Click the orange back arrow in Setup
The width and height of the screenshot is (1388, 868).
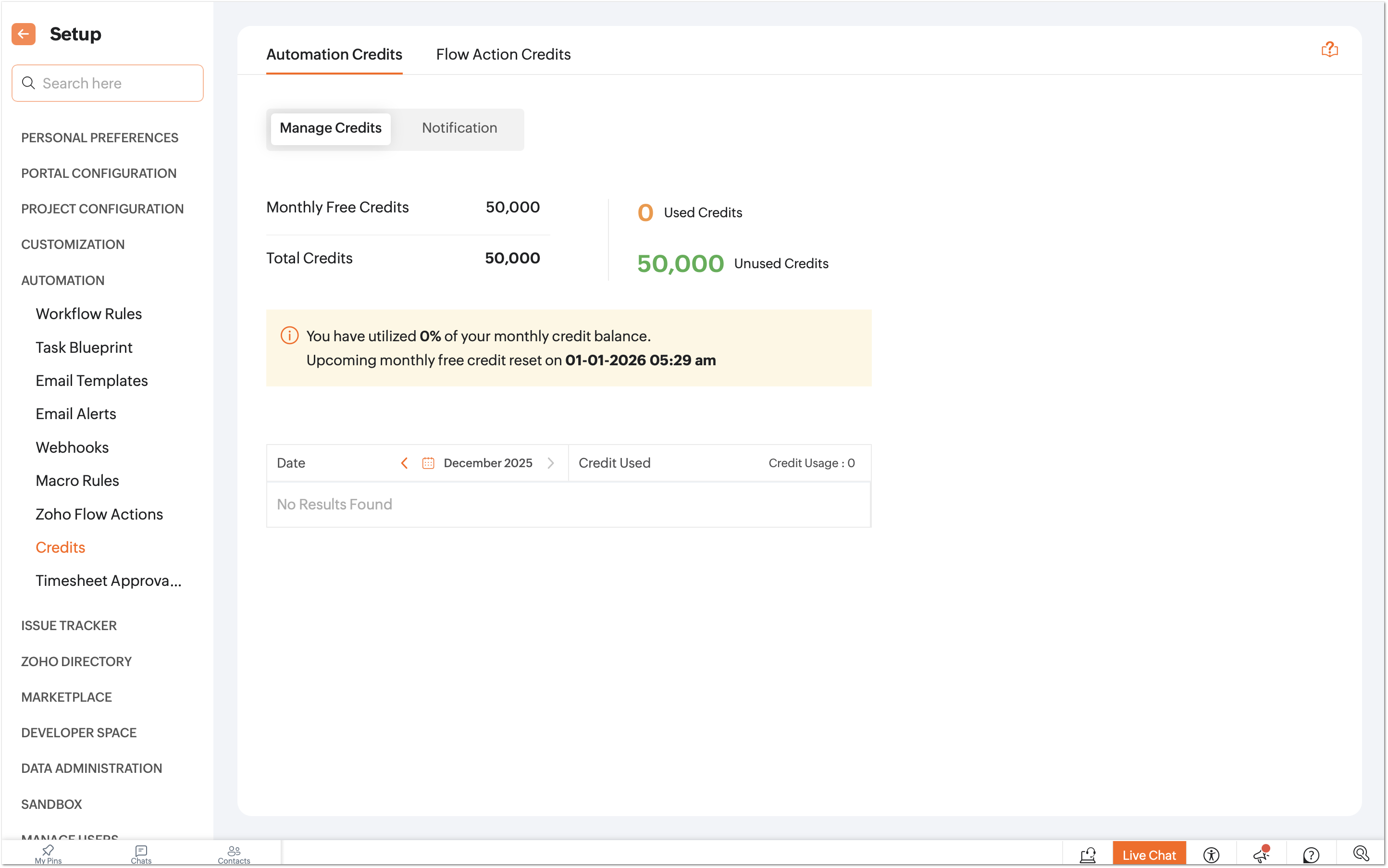(24, 34)
